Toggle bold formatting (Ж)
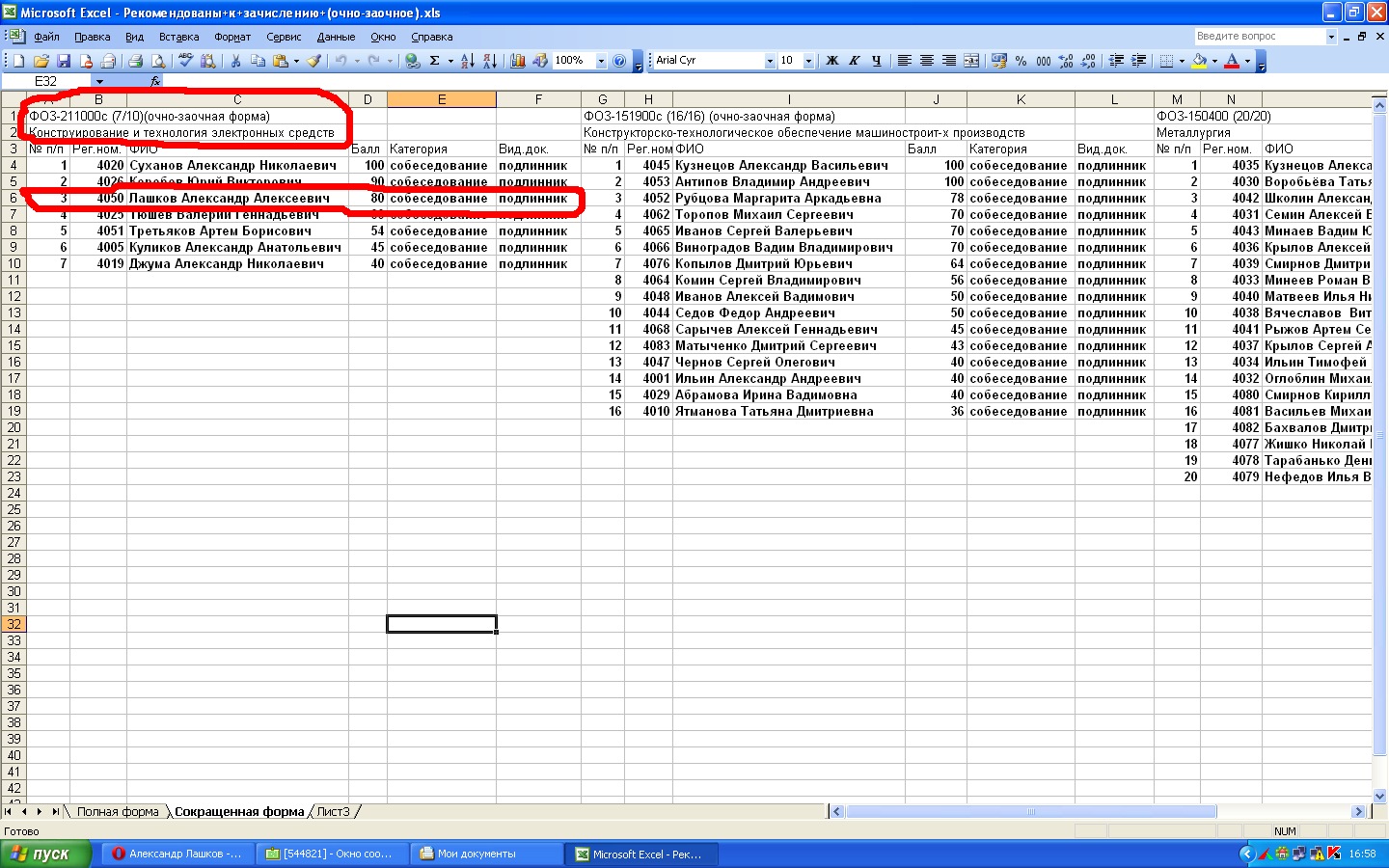The height and width of the screenshot is (868, 1389). pos(832,61)
